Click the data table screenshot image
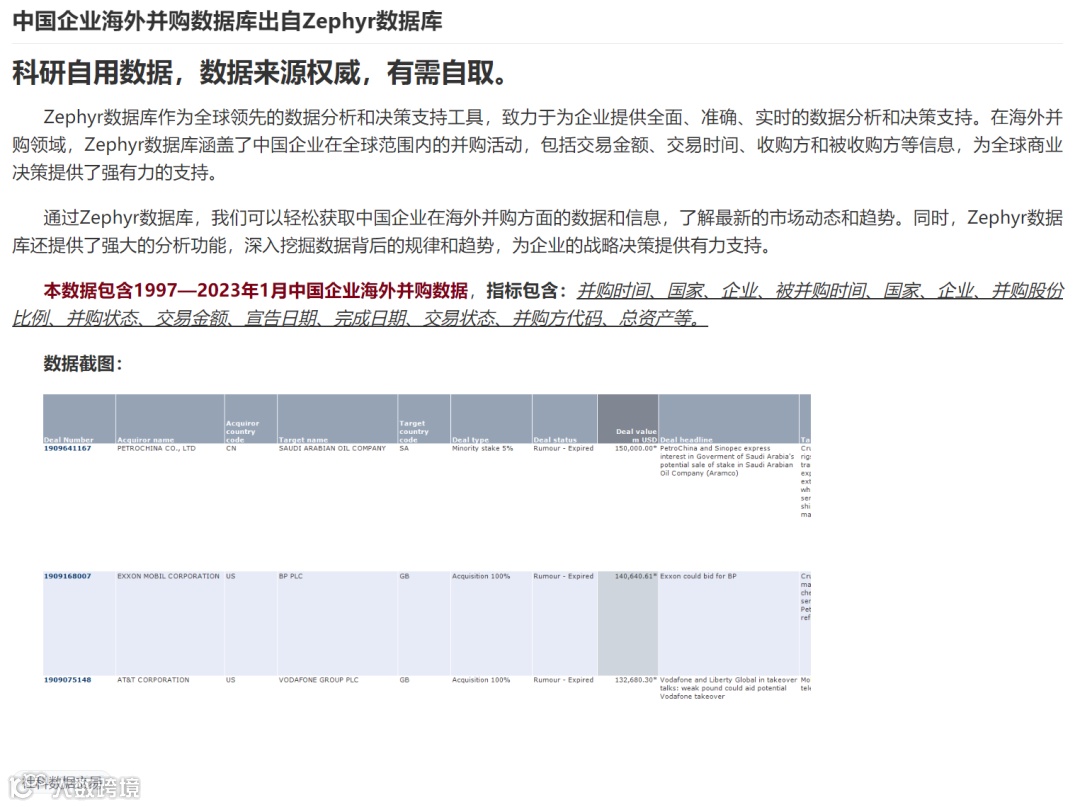 click(427, 548)
